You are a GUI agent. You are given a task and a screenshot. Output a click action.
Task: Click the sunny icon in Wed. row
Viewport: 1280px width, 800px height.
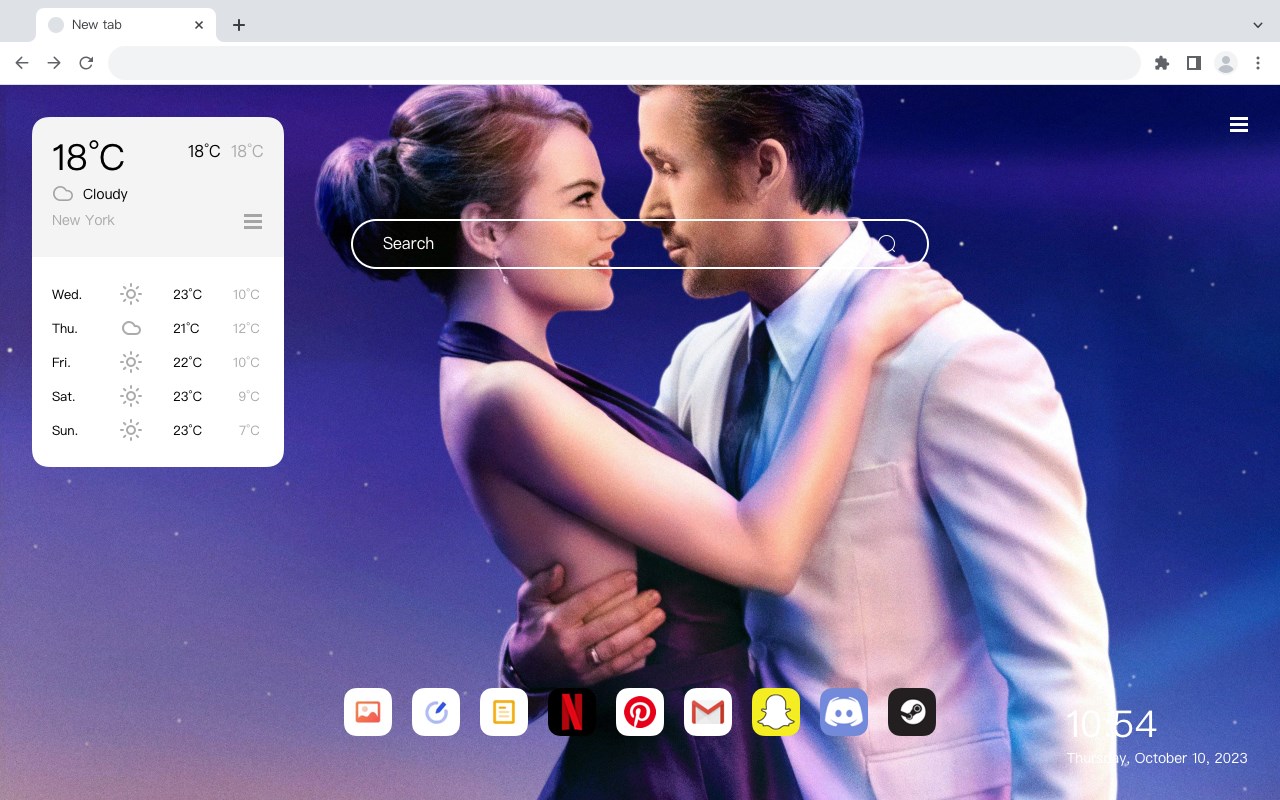coord(131,294)
